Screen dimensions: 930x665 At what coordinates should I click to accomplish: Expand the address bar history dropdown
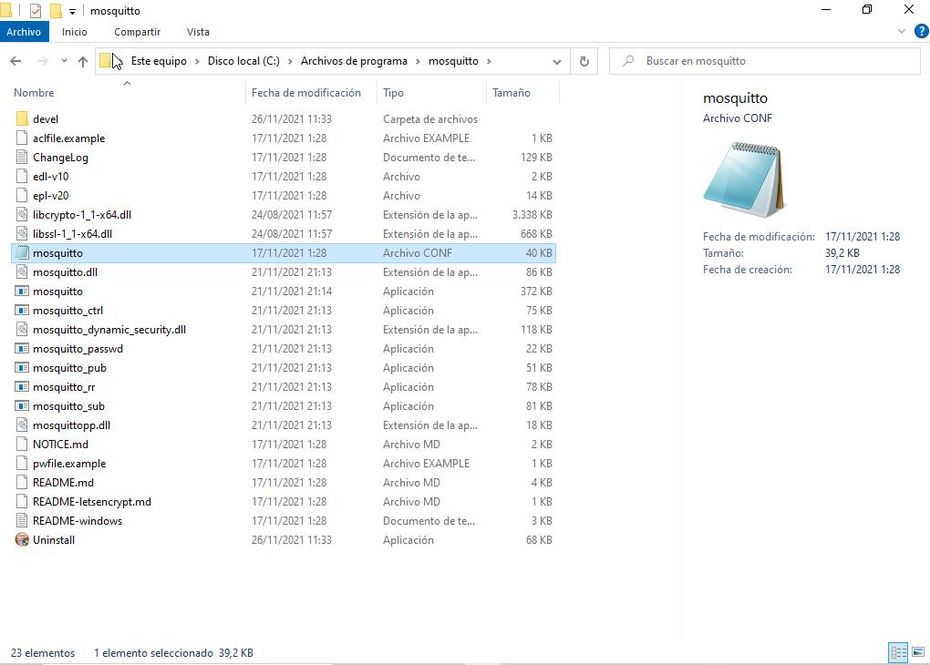point(556,61)
